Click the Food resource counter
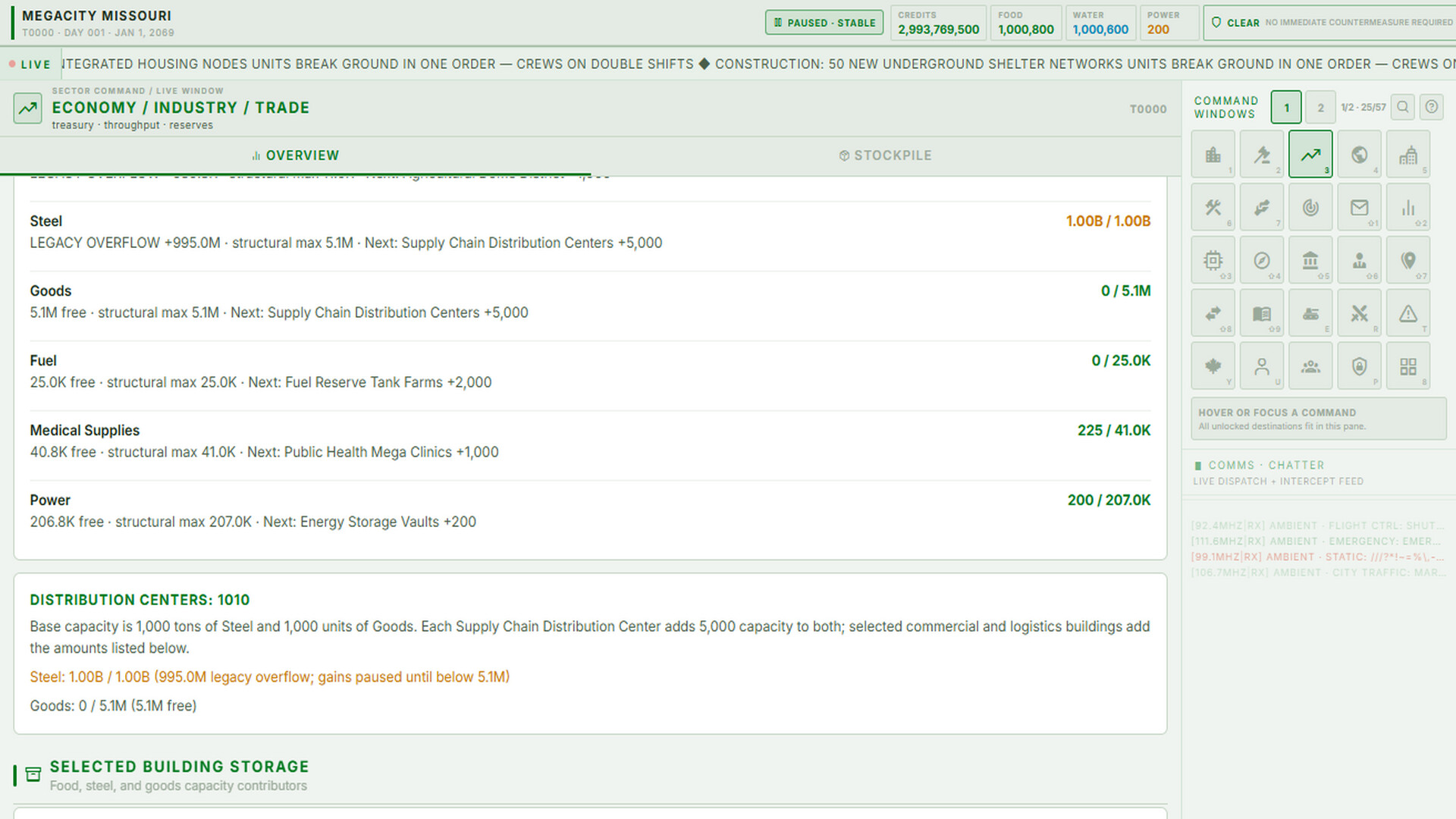1456x819 pixels. click(1025, 23)
